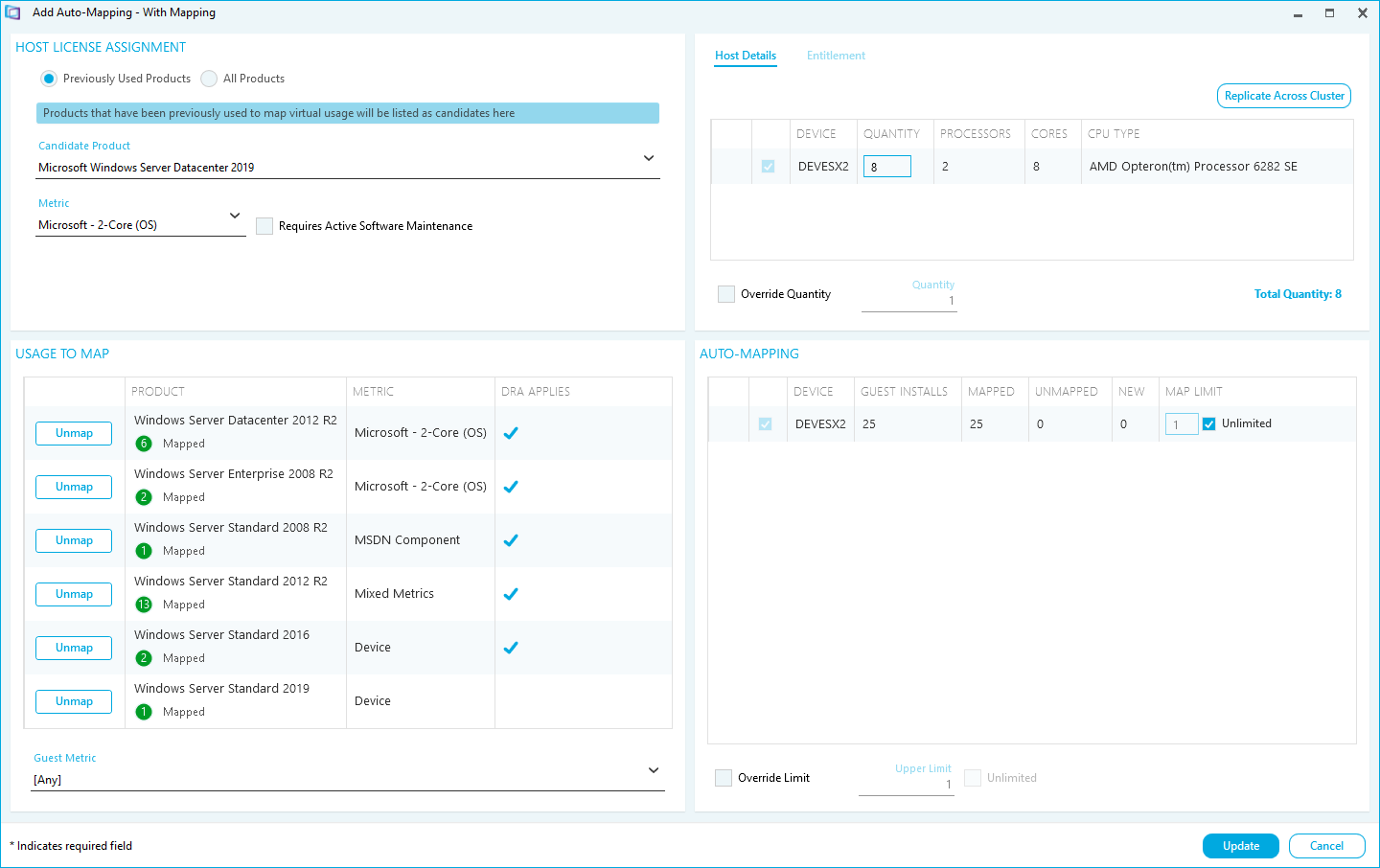Viewport: 1380px width, 868px height.
Task: Click the green 13 Mapped badge
Action: (x=144, y=605)
